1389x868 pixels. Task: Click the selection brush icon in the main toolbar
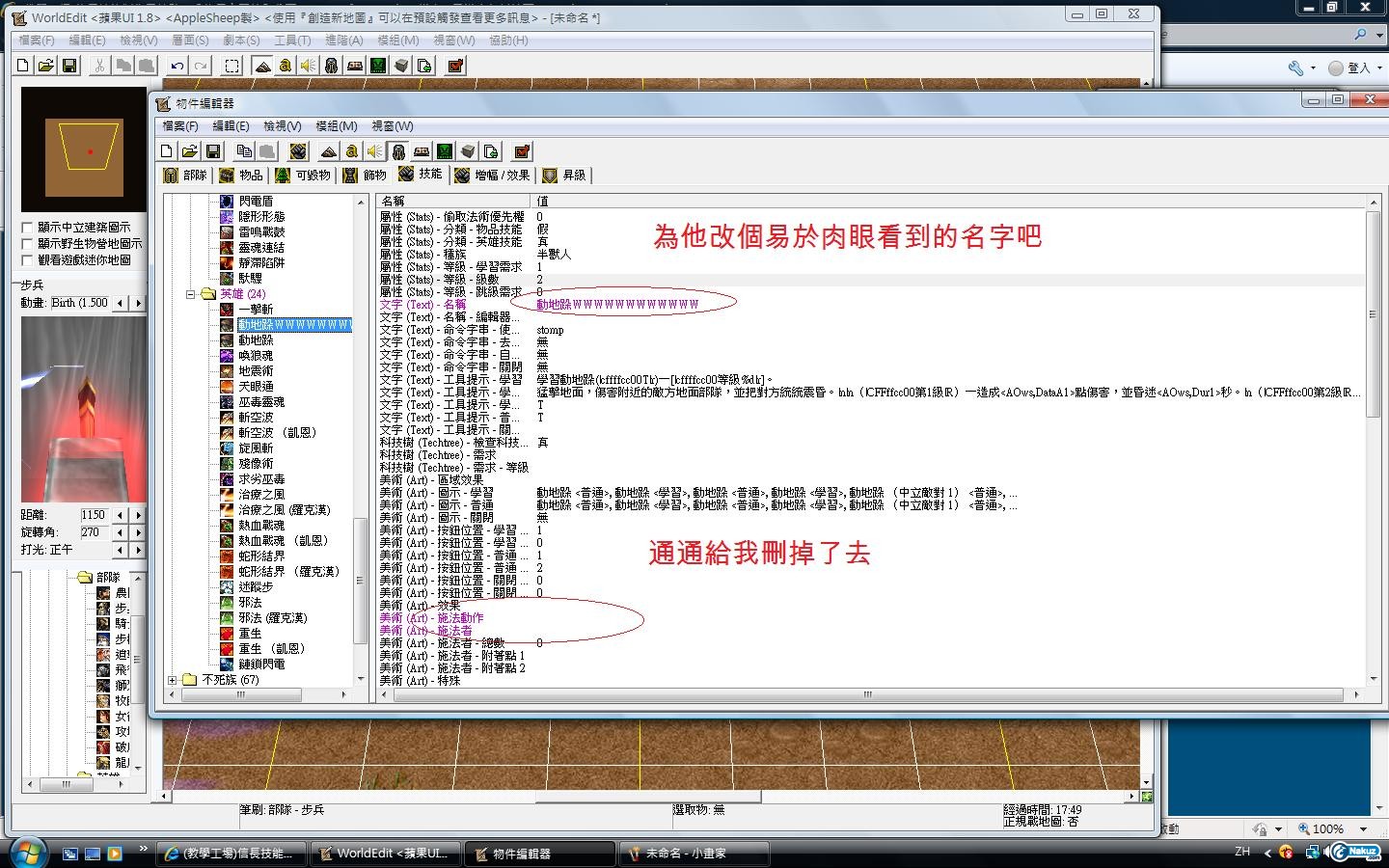click(x=232, y=66)
